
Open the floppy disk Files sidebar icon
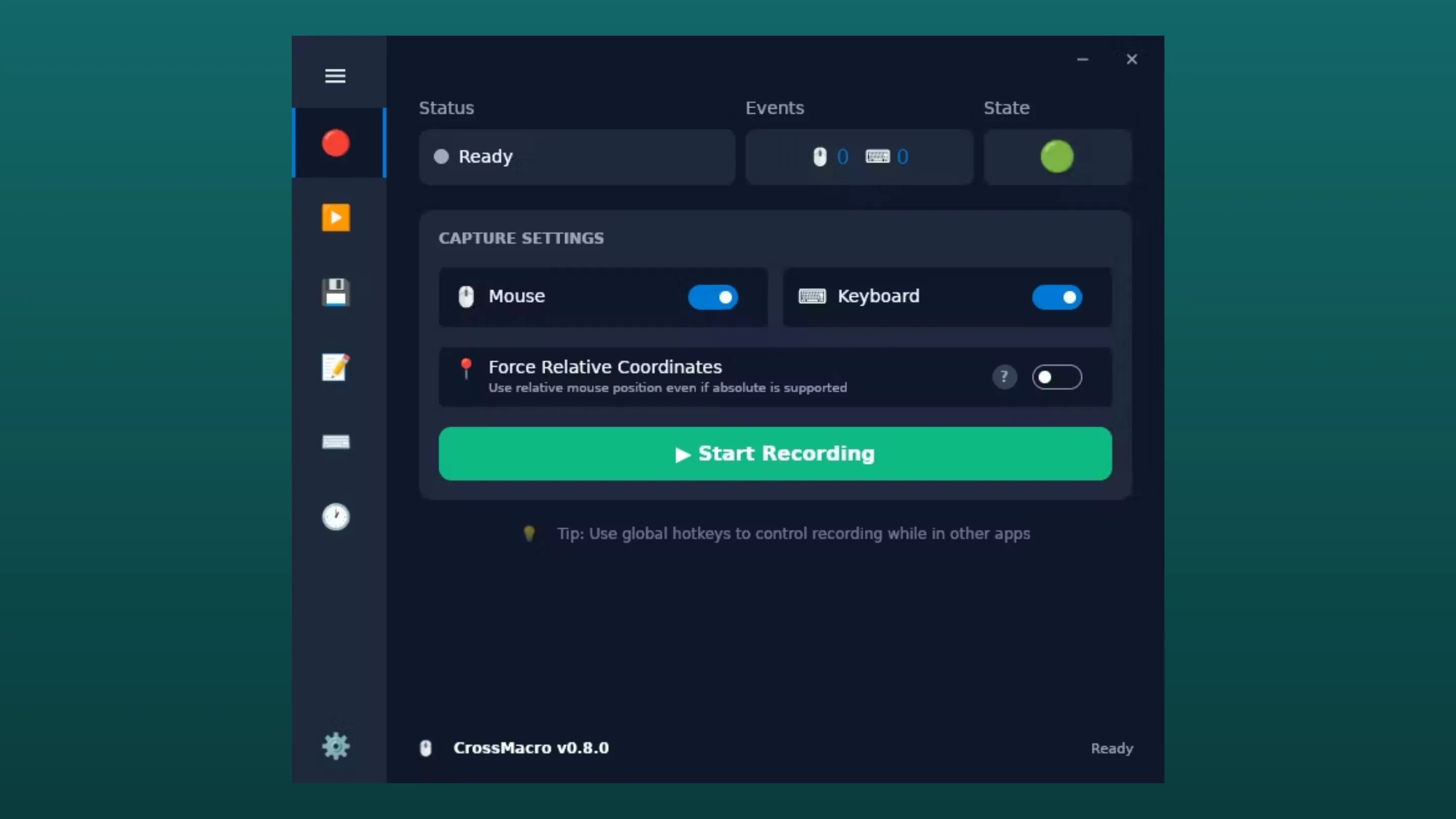[x=336, y=292]
